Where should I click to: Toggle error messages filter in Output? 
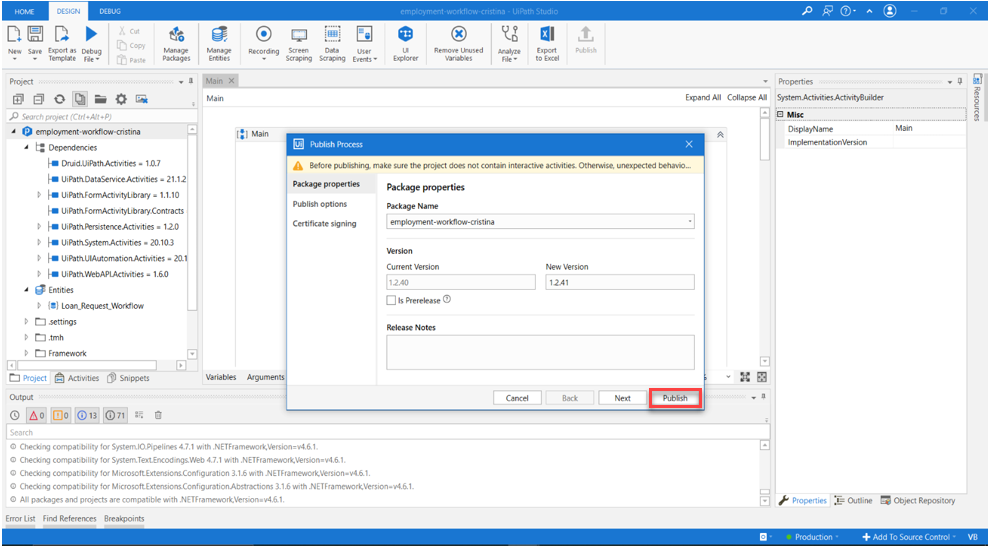point(37,415)
